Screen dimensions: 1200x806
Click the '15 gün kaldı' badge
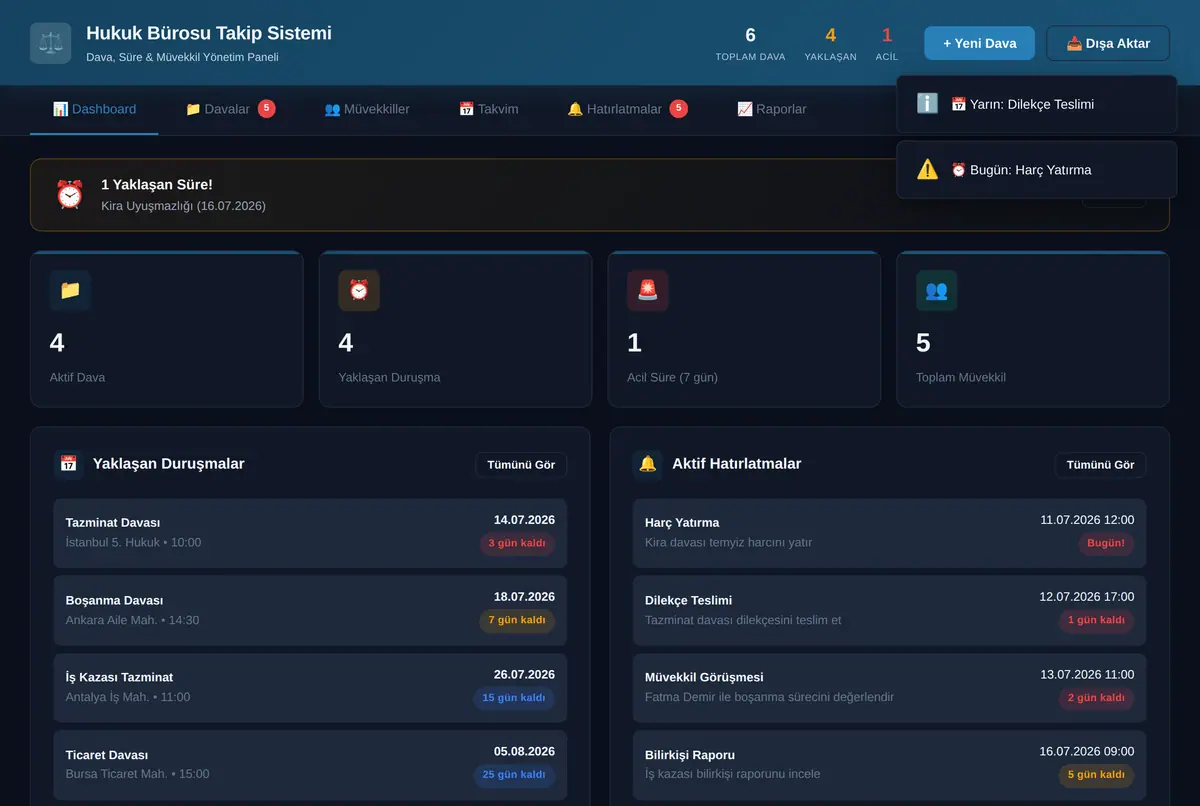514,698
